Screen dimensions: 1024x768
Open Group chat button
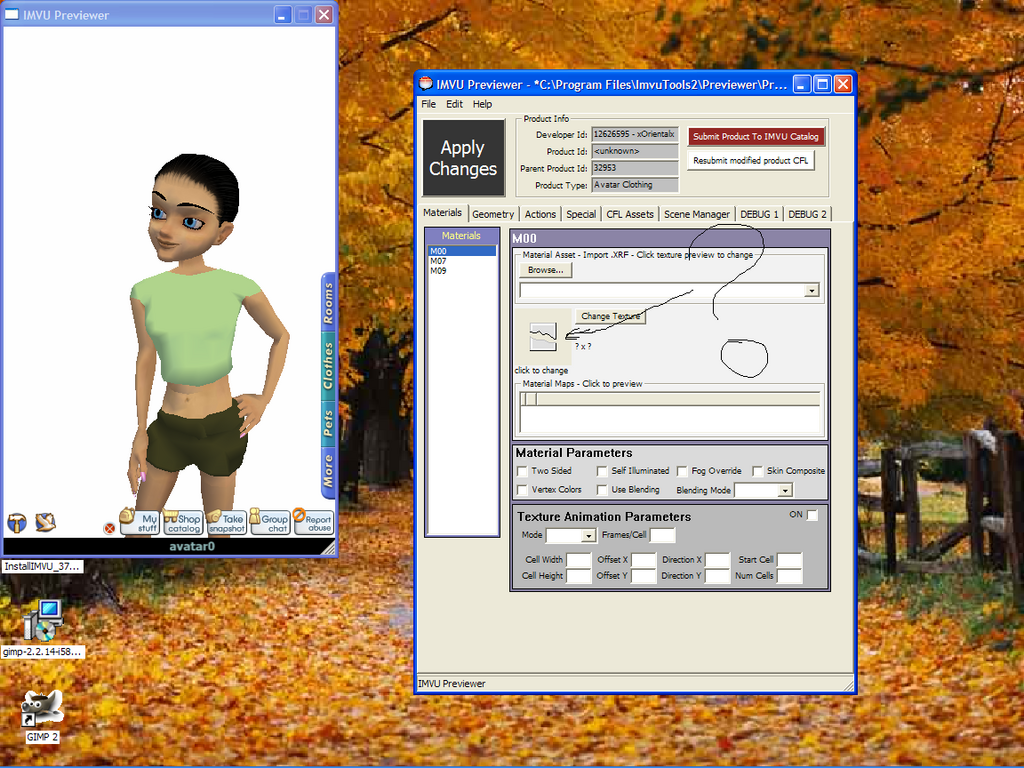[x=270, y=521]
